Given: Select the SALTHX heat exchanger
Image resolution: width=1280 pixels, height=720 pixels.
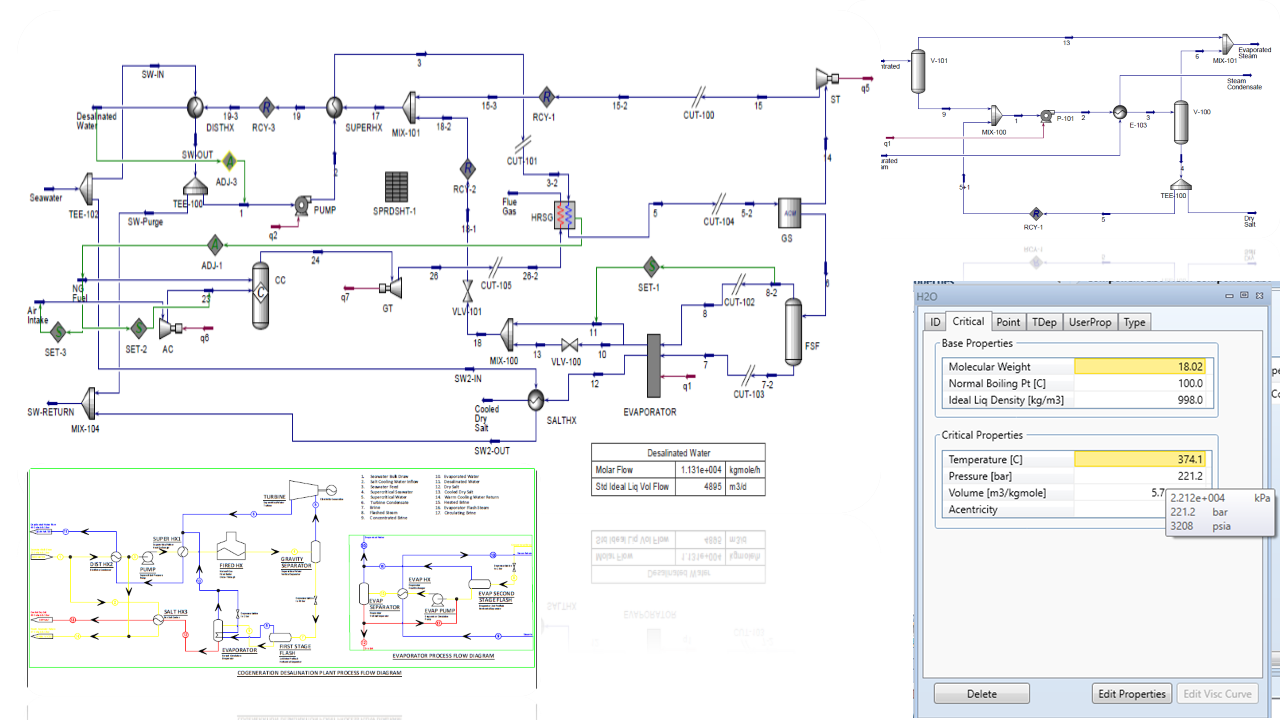Looking at the screenshot, I should [536, 399].
